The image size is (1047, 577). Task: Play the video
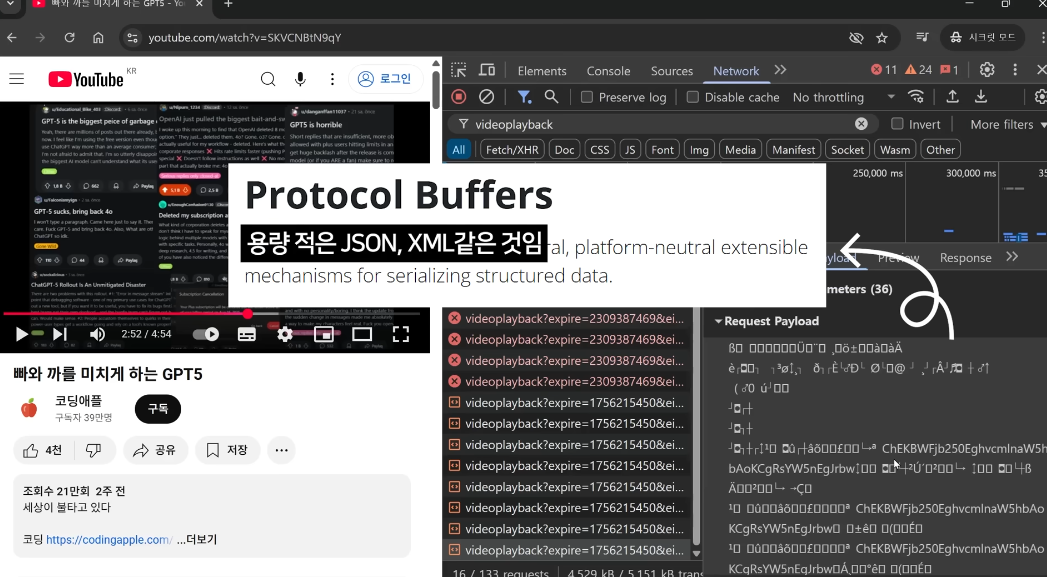click(21, 334)
